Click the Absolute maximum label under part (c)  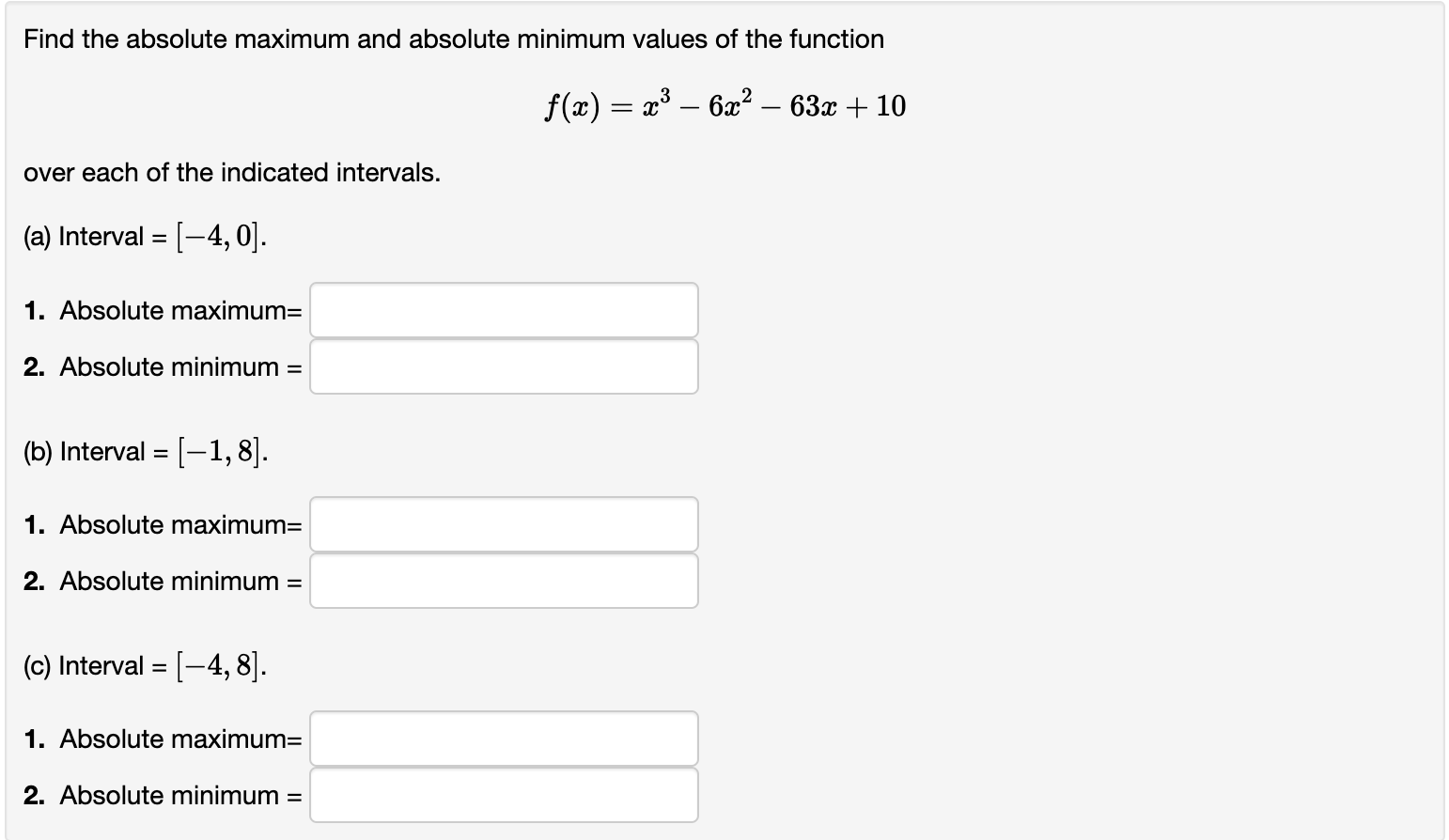179,739
